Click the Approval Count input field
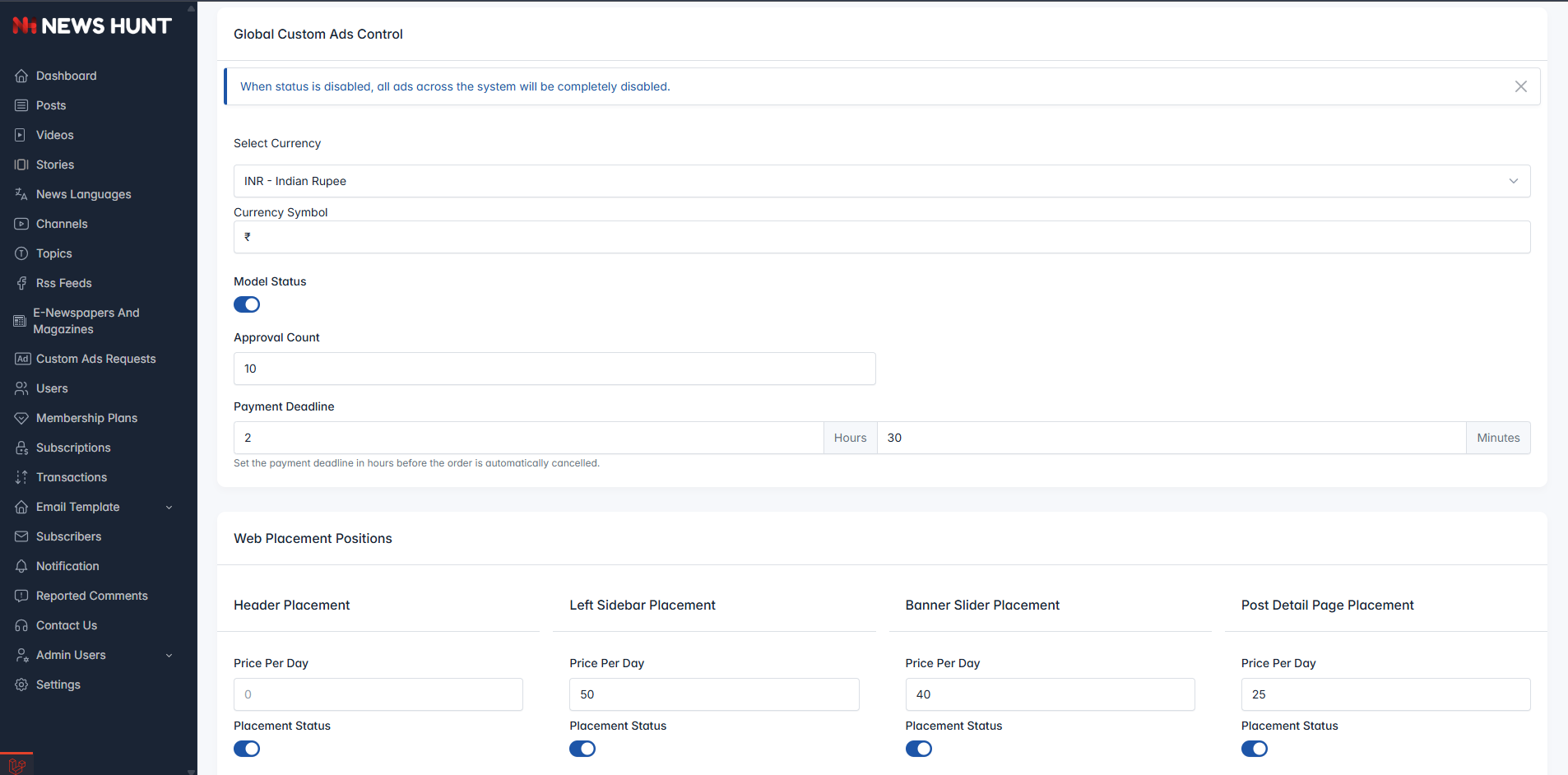Viewport: 1568px width, 775px height. 554,369
